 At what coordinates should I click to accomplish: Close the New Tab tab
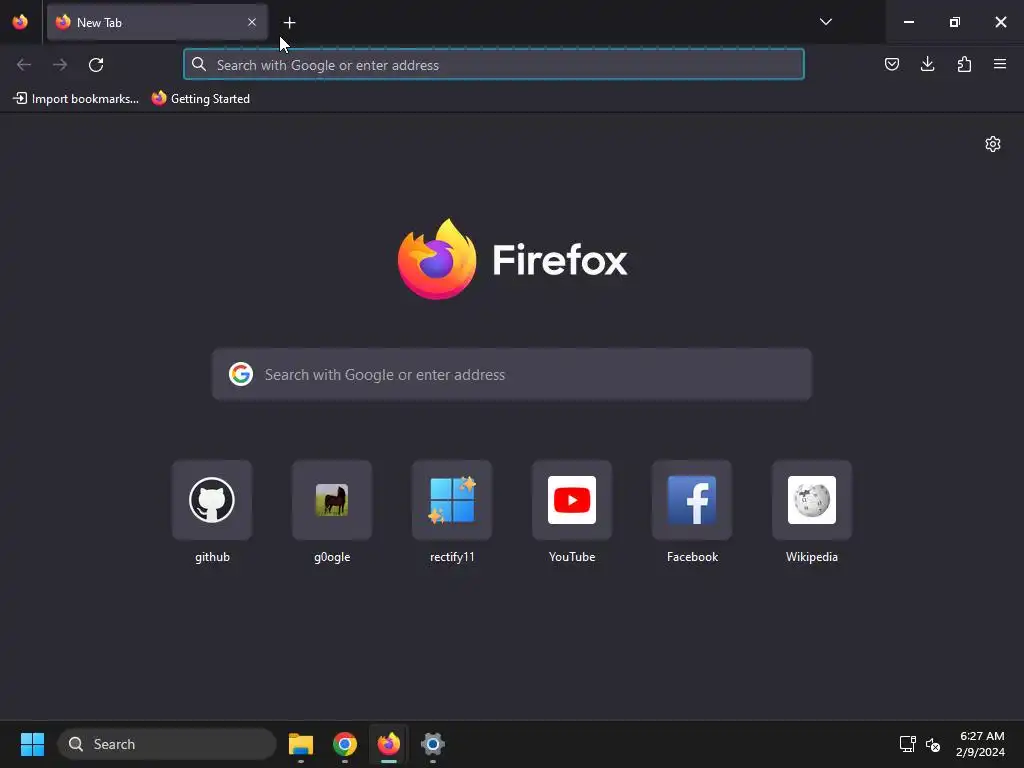point(251,22)
